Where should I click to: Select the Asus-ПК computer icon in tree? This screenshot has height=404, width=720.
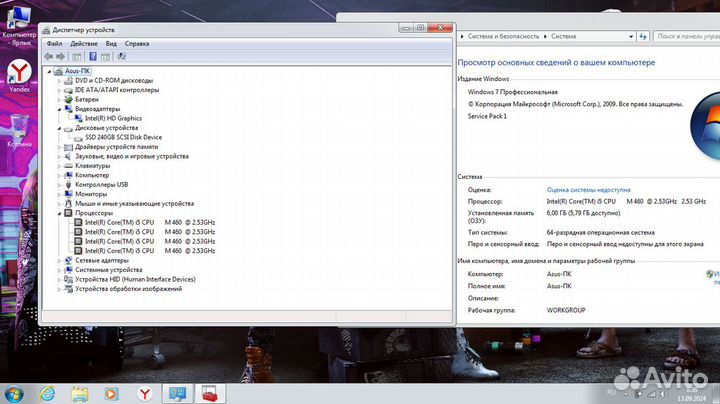tap(58, 71)
